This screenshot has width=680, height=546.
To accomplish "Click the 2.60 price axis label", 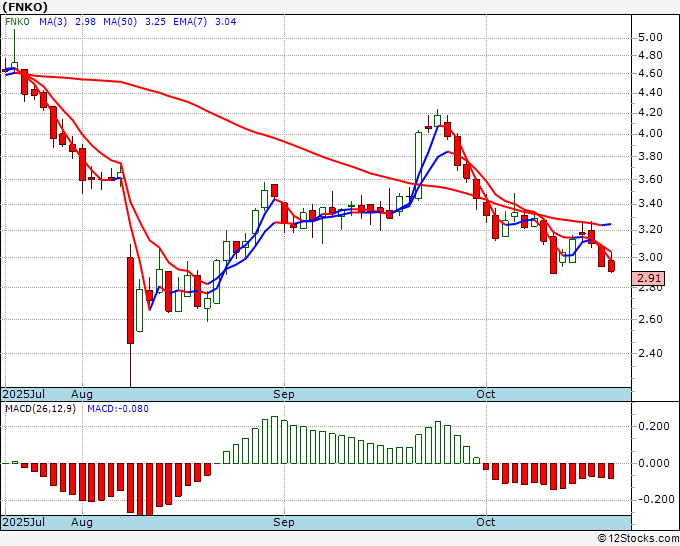I will click(x=650, y=319).
